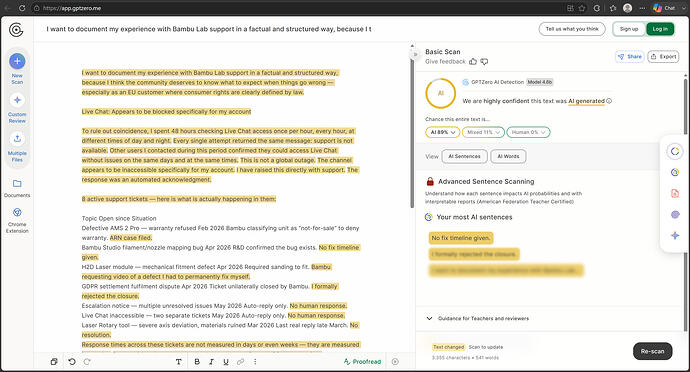Click the purple circle icon in the floating panel

tap(675, 214)
